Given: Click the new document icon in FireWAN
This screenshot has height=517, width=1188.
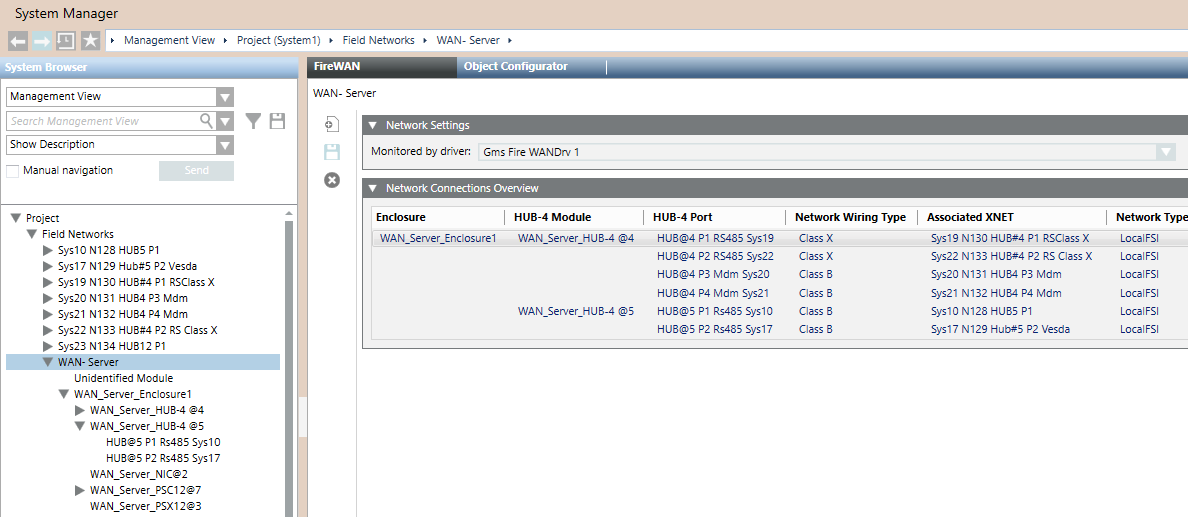Looking at the screenshot, I should coord(332,125).
